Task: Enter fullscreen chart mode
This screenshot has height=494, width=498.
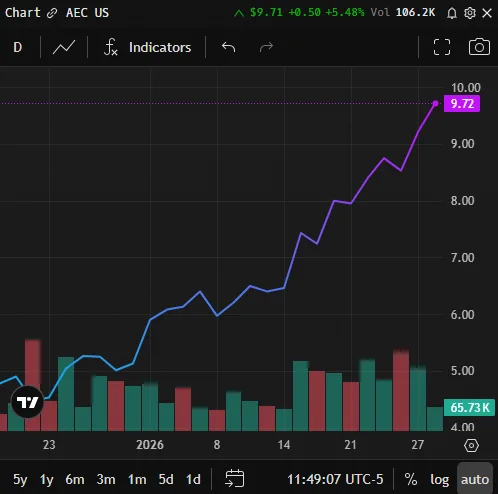Action: (x=442, y=47)
